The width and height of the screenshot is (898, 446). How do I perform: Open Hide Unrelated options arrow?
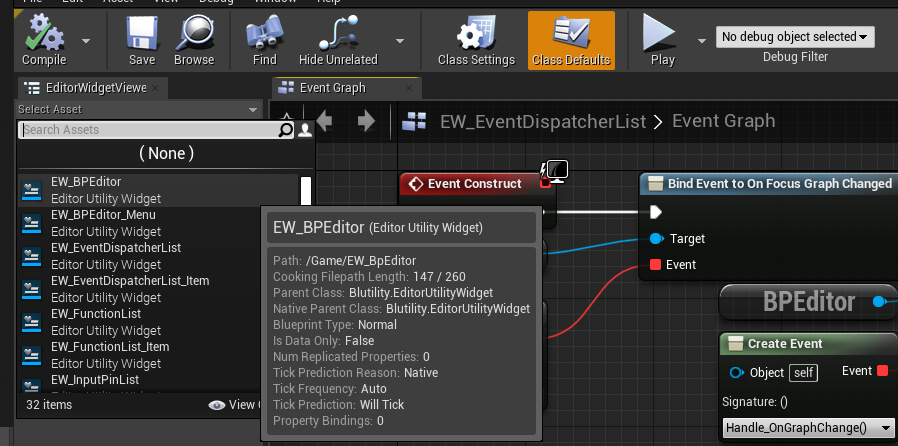coord(400,41)
